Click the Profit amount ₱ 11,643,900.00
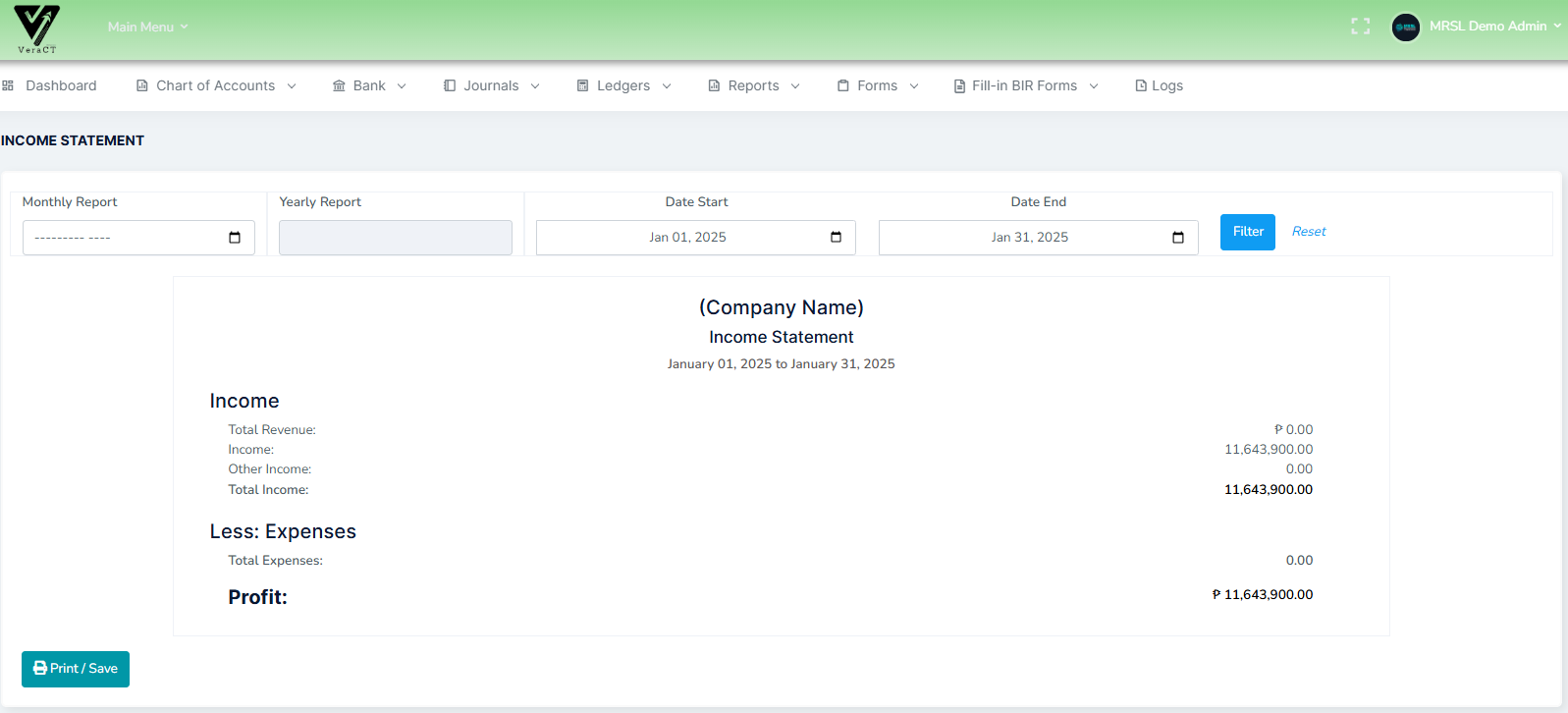 click(x=1263, y=594)
